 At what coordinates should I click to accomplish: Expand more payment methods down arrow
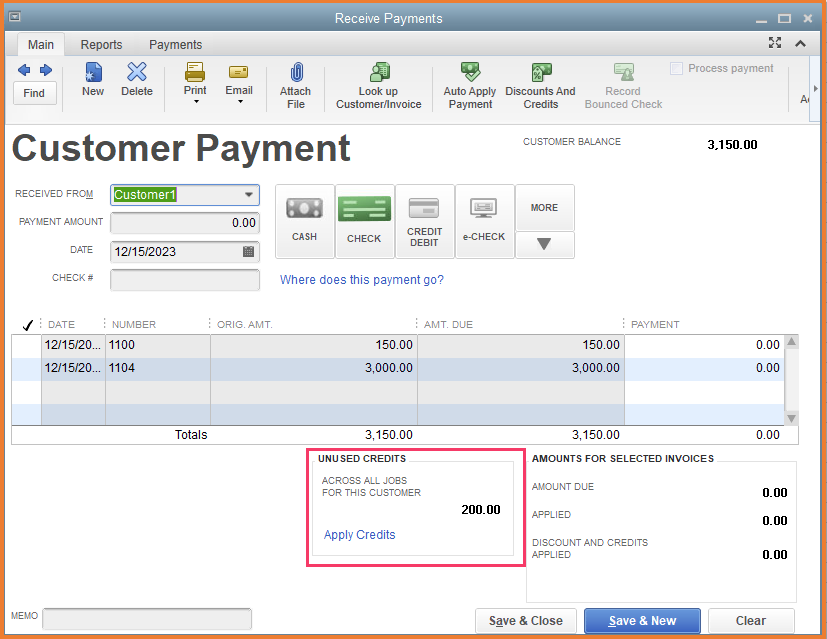pos(544,244)
